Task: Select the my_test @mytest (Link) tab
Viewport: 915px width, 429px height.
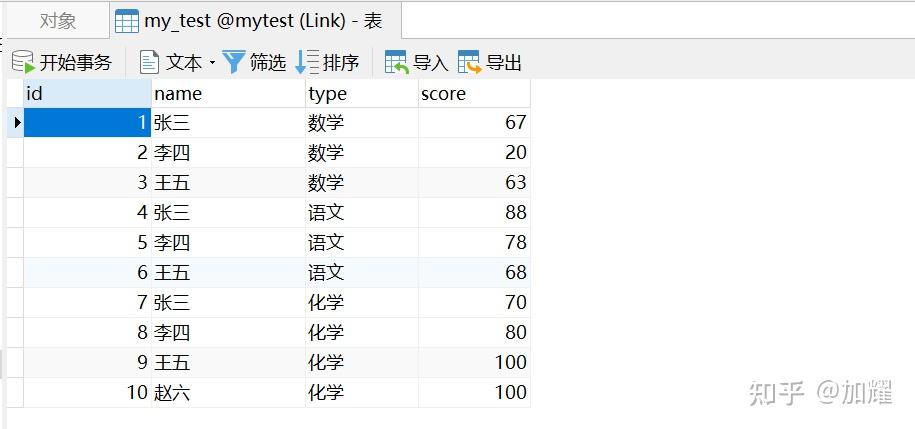Action: pos(262,21)
